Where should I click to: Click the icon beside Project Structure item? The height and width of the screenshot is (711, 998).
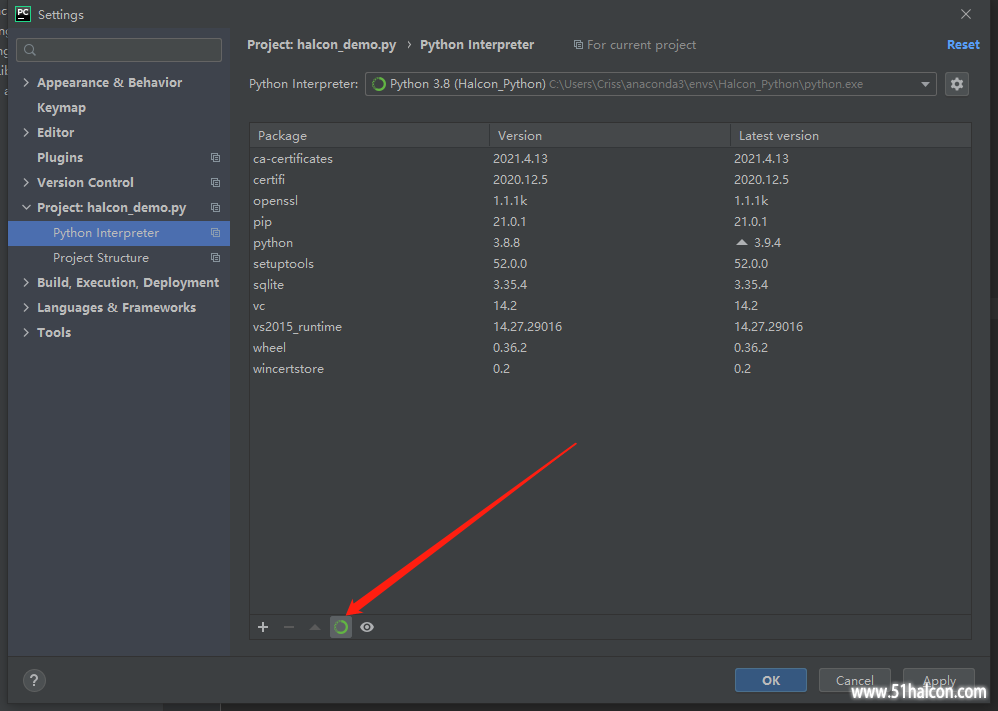(x=215, y=258)
